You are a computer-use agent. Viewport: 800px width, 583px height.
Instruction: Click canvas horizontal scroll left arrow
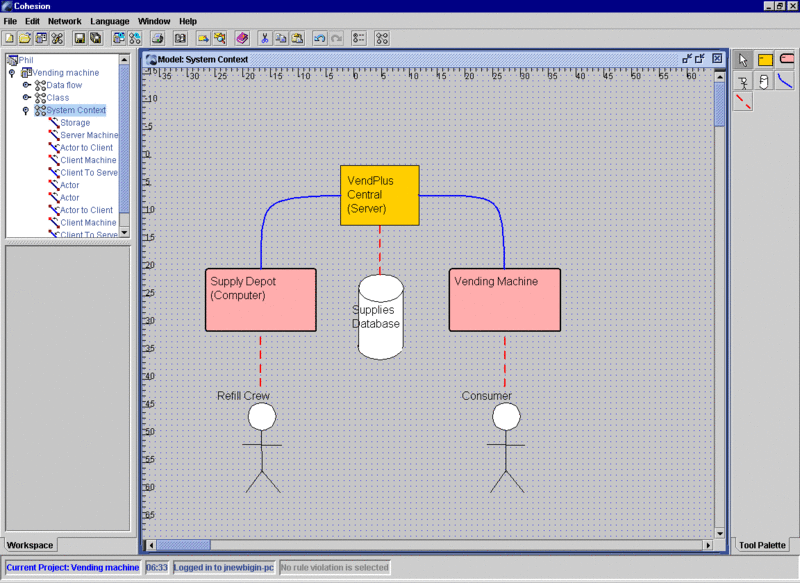(x=151, y=545)
